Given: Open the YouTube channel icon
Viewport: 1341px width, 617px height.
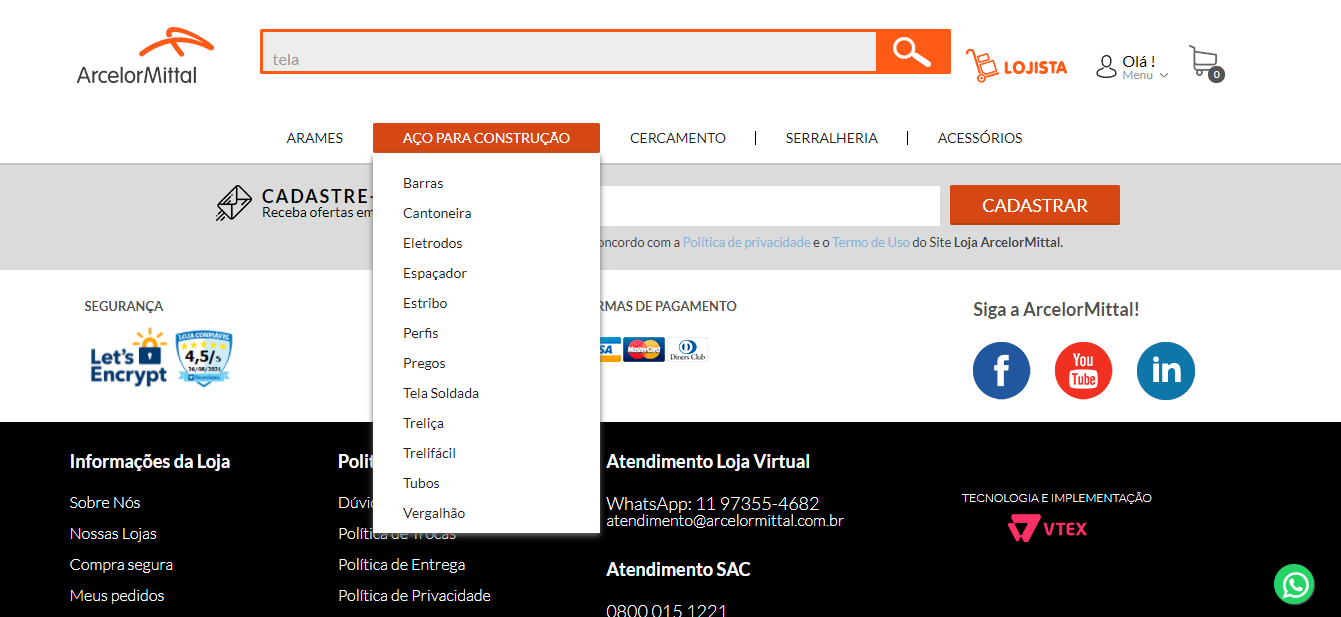Looking at the screenshot, I should [1083, 370].
